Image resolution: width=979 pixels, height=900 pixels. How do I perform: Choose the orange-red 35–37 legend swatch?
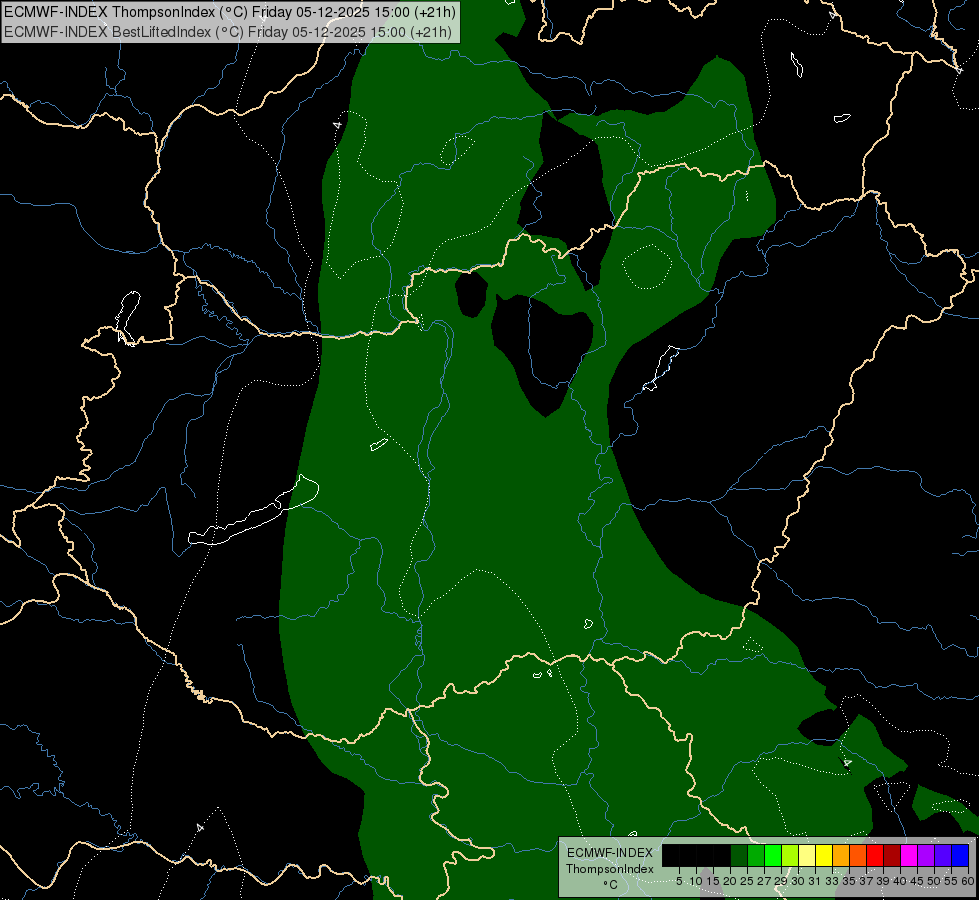tap(858, 855)
